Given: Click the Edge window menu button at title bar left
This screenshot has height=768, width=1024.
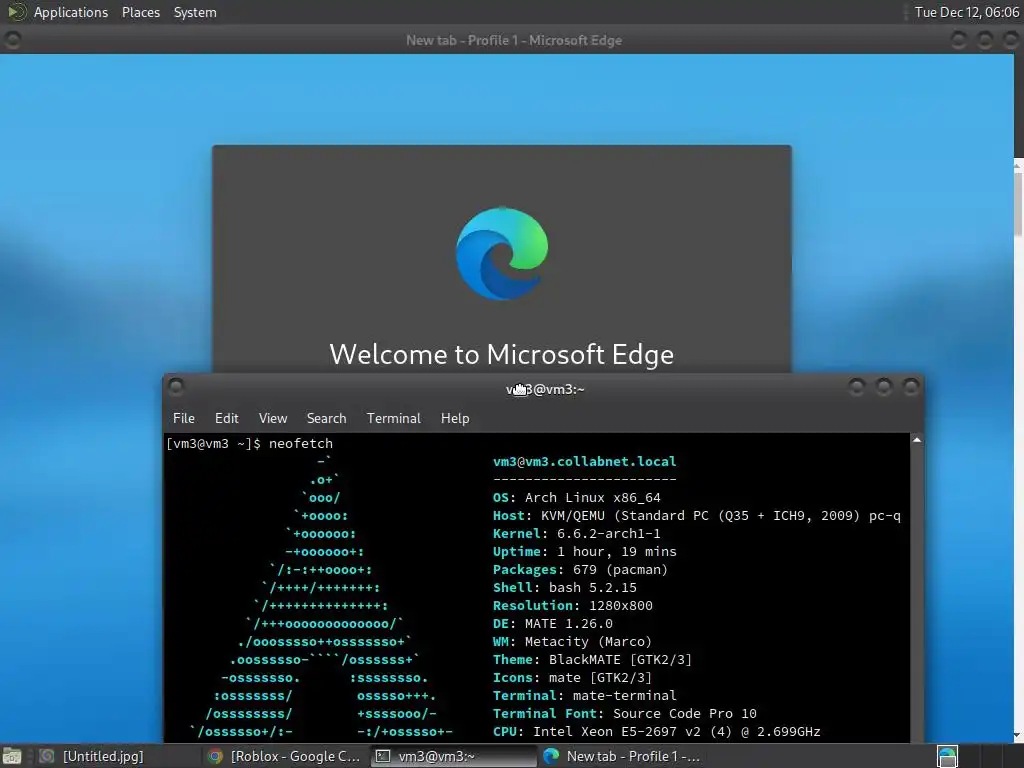Looking at the screenshot, I should [x=12, y=40].
